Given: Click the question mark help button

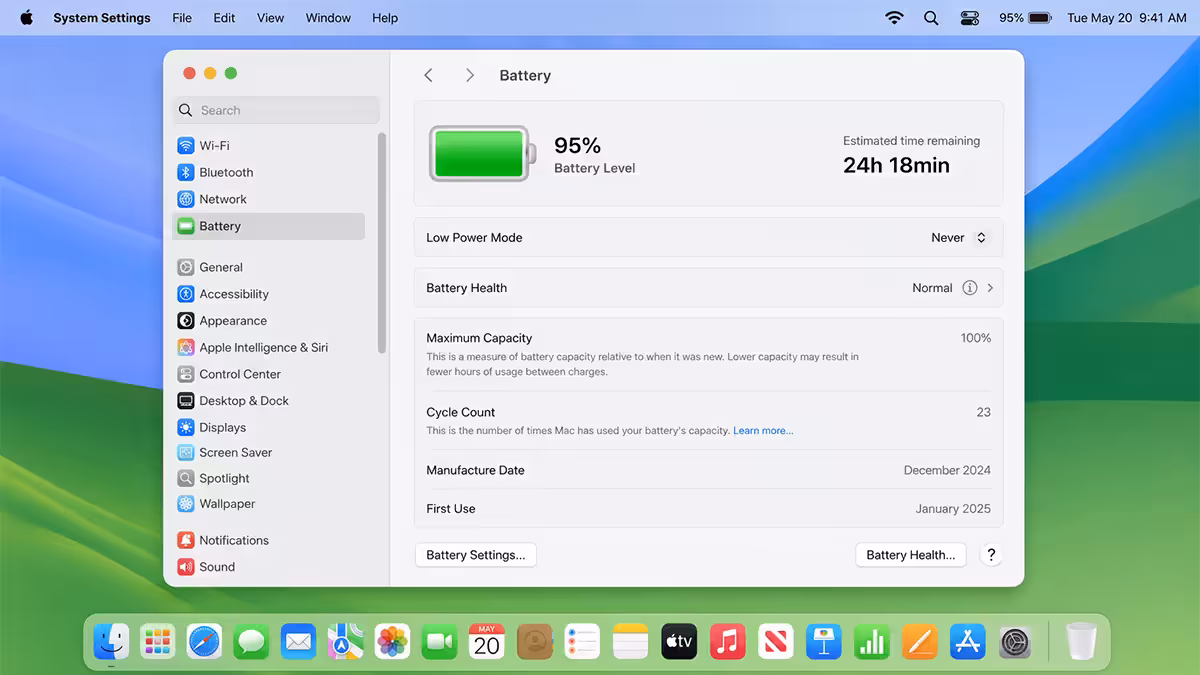Looking at the screenshot, I should pos(991,555).
